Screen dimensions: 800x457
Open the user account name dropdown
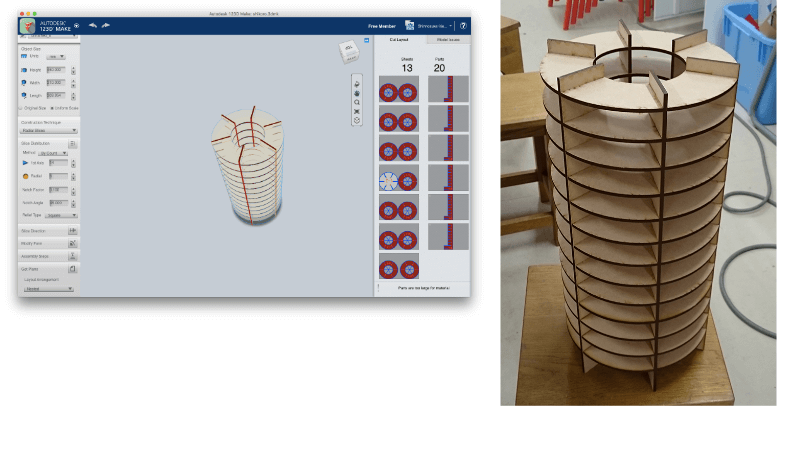point(435,26)
